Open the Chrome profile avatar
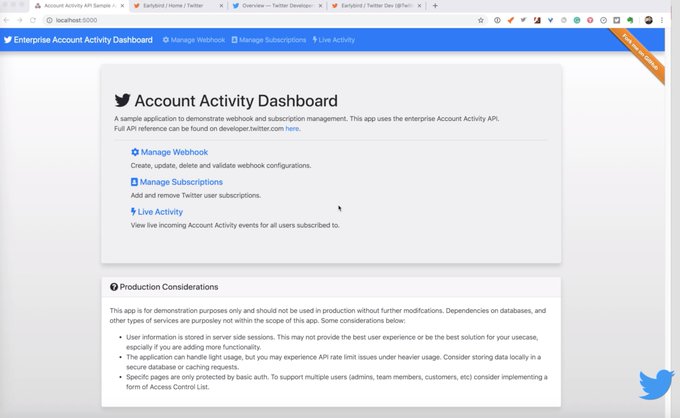680x418 pixels. [649, 20]
